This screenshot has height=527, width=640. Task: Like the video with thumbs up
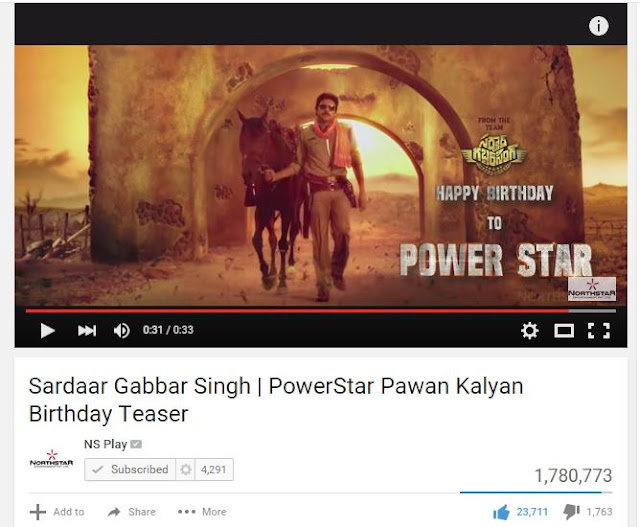502,512
